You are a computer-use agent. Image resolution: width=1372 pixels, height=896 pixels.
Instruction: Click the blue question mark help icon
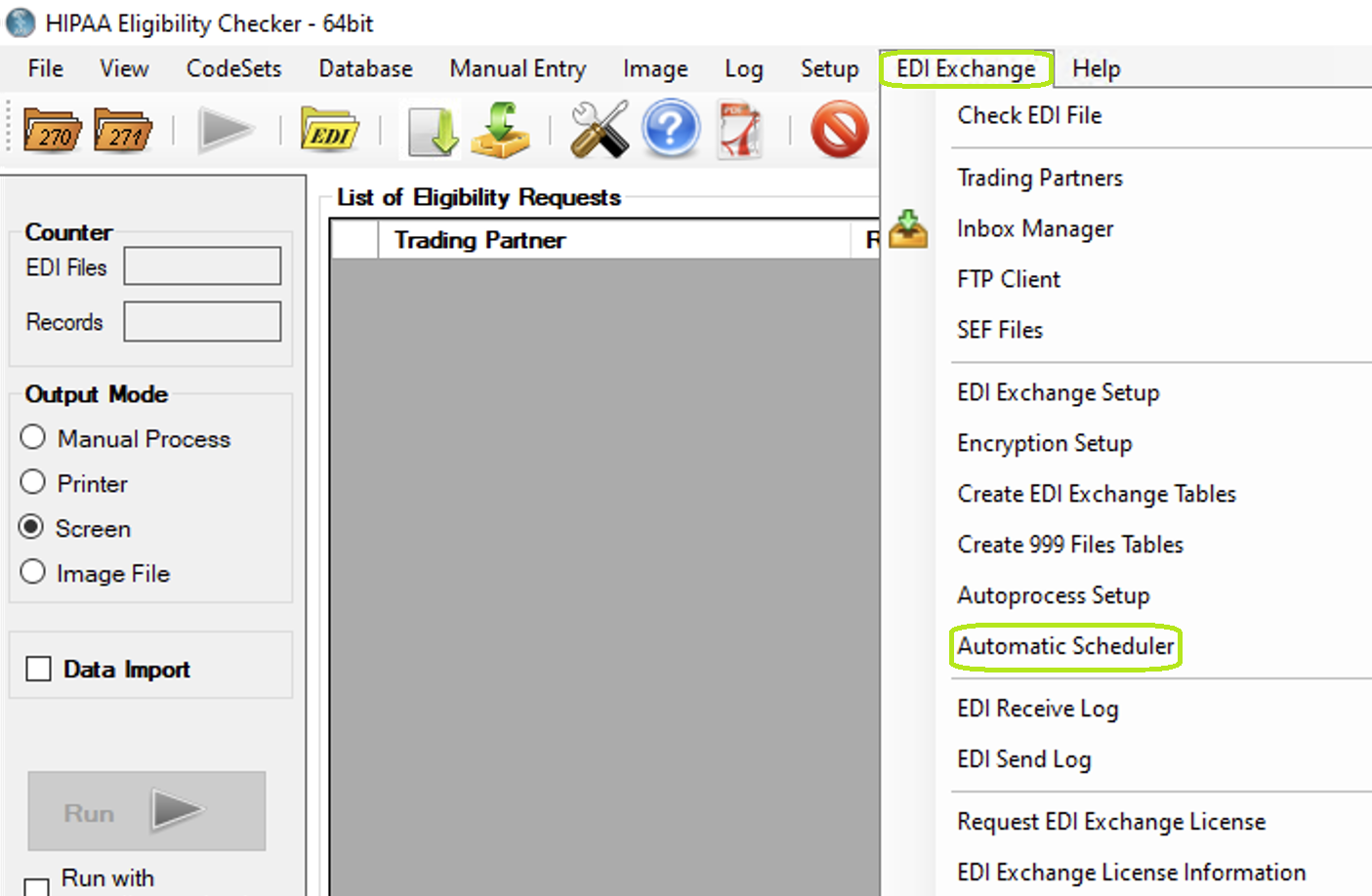coord(671,130)
